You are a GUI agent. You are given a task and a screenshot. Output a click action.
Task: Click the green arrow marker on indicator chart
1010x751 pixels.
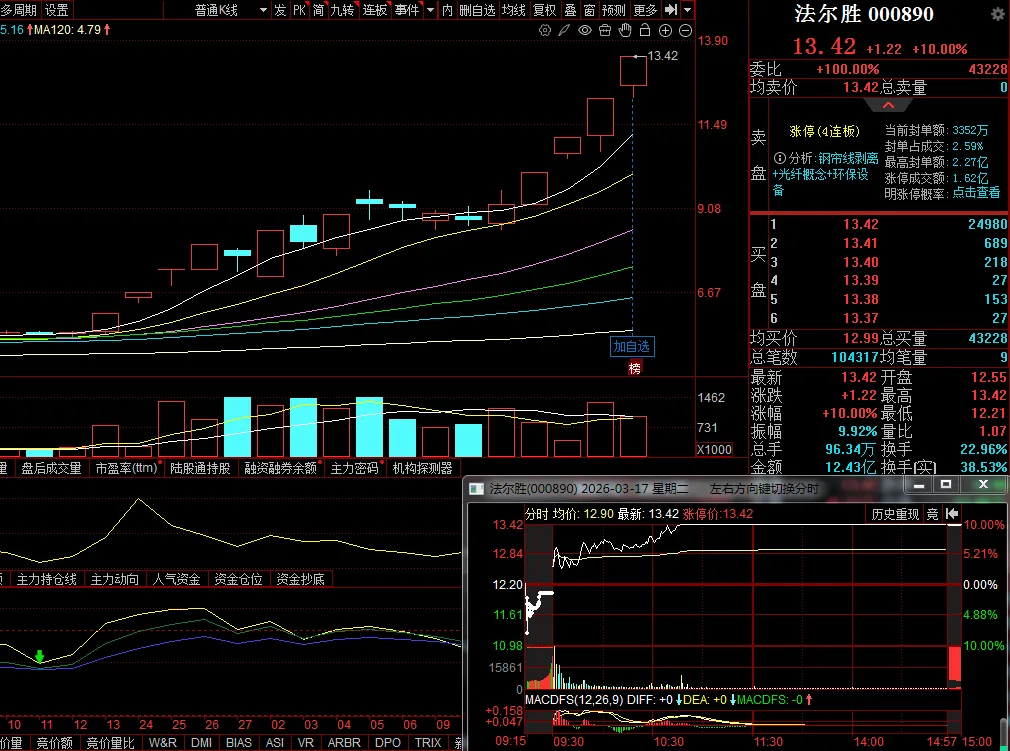(40, 656)
